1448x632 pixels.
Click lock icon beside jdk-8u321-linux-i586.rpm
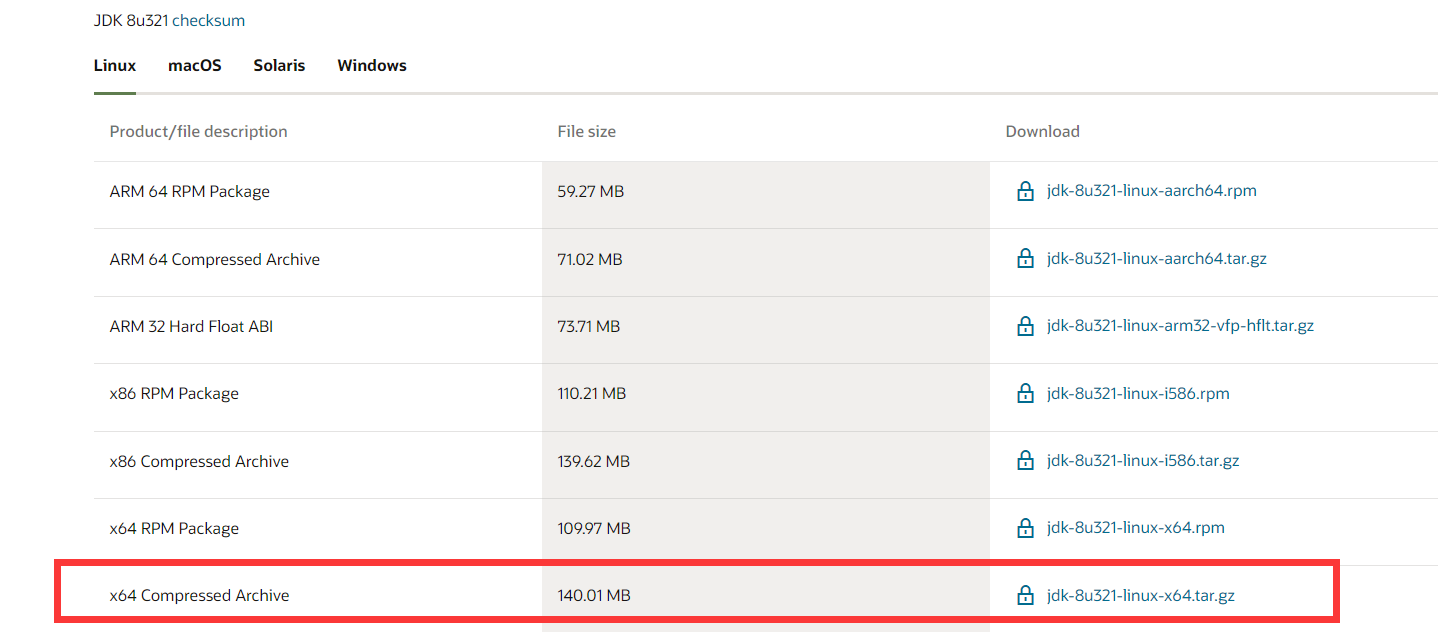(x=1025, y=394)
